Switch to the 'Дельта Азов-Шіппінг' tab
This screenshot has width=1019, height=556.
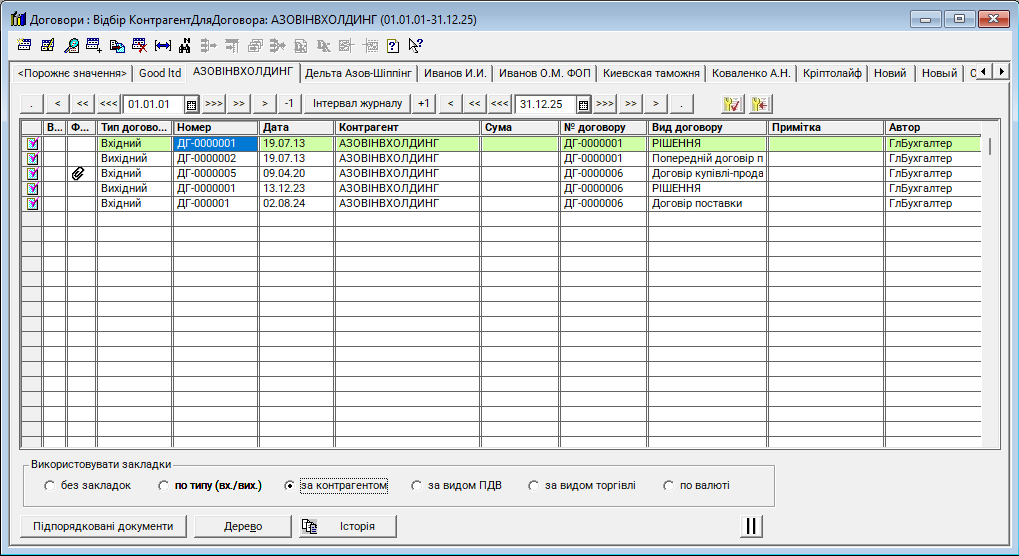[357, 73]
